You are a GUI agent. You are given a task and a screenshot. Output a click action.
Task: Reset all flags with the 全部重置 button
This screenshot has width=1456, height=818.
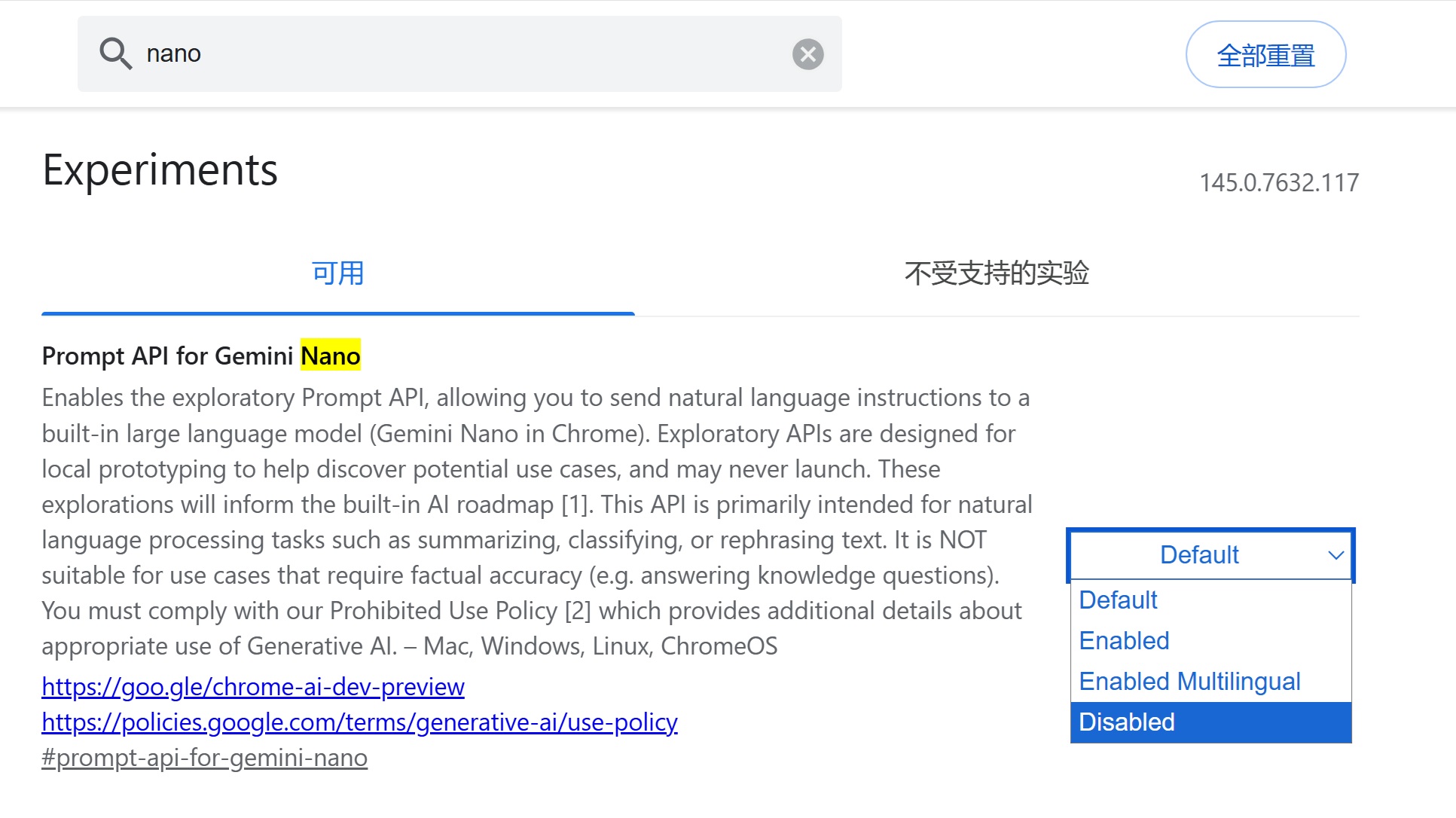(x=1265, y=55)
